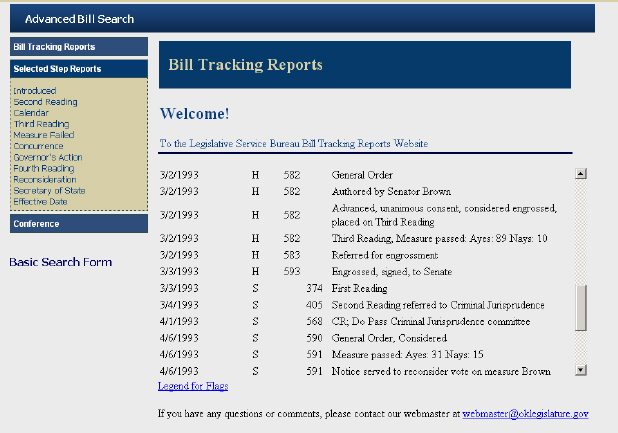Open the Third Reading step report
This screenshot has width=618, height=433.
pyautogui.click(x=41, y=124)
